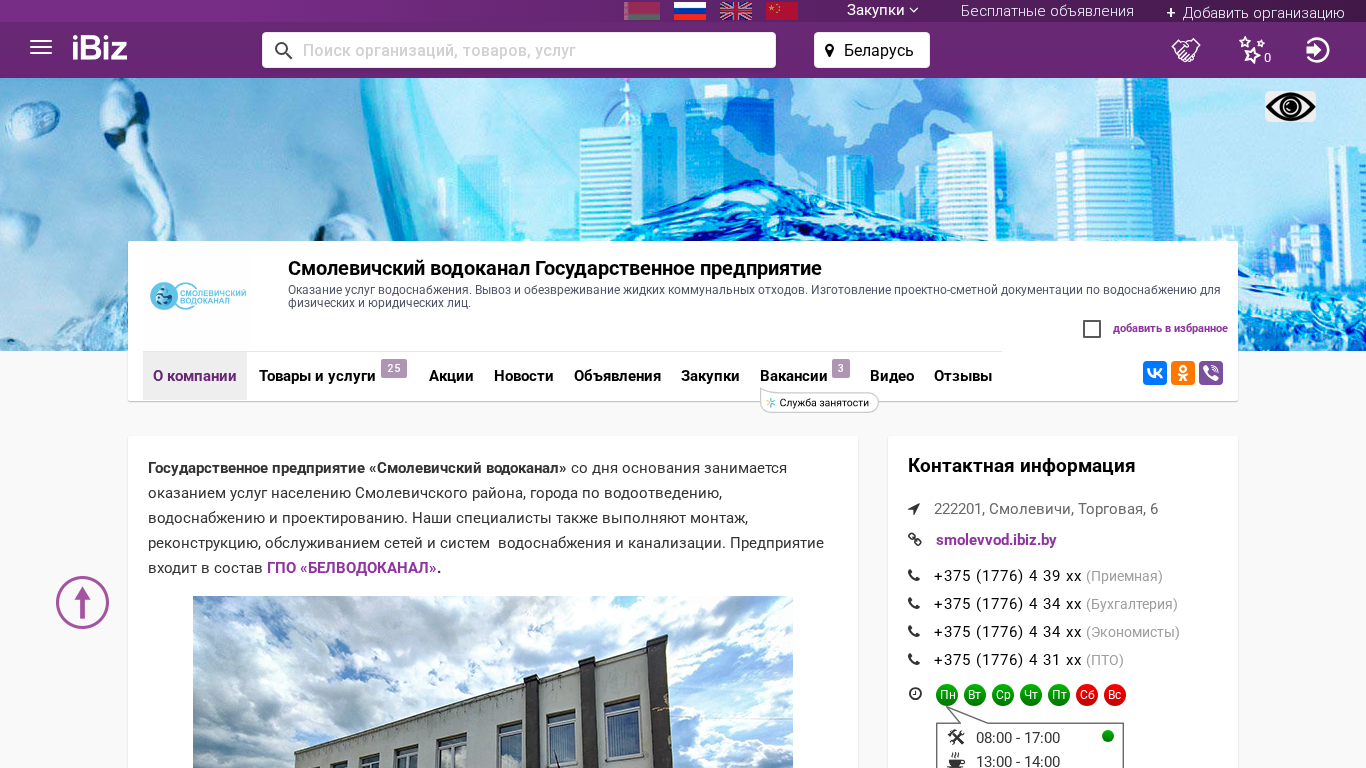Switch to the 'Новости' tab
Screen dimensions: 1366x768
(524, 376)
